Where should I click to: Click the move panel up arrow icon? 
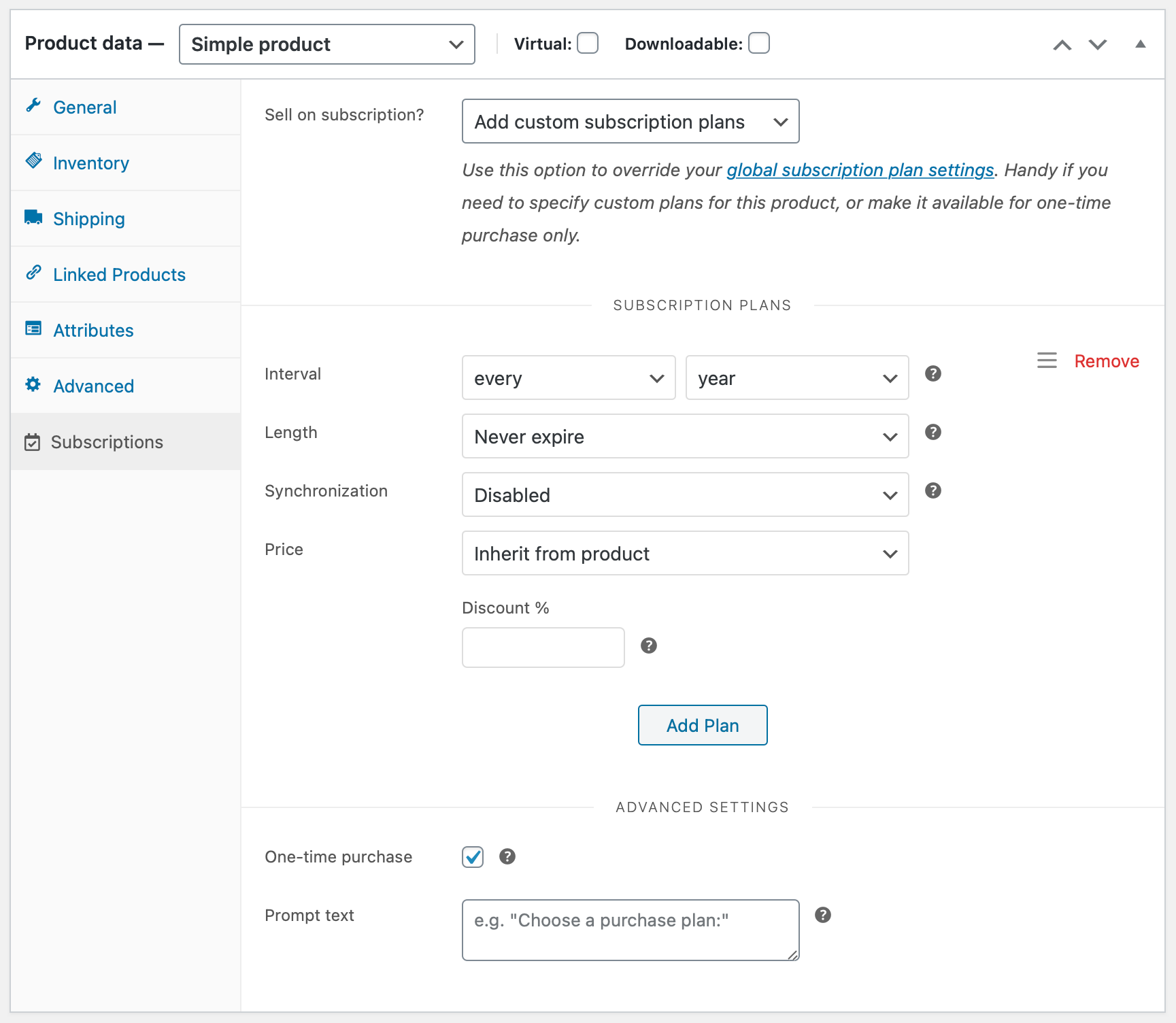(x=1062, y=45)
